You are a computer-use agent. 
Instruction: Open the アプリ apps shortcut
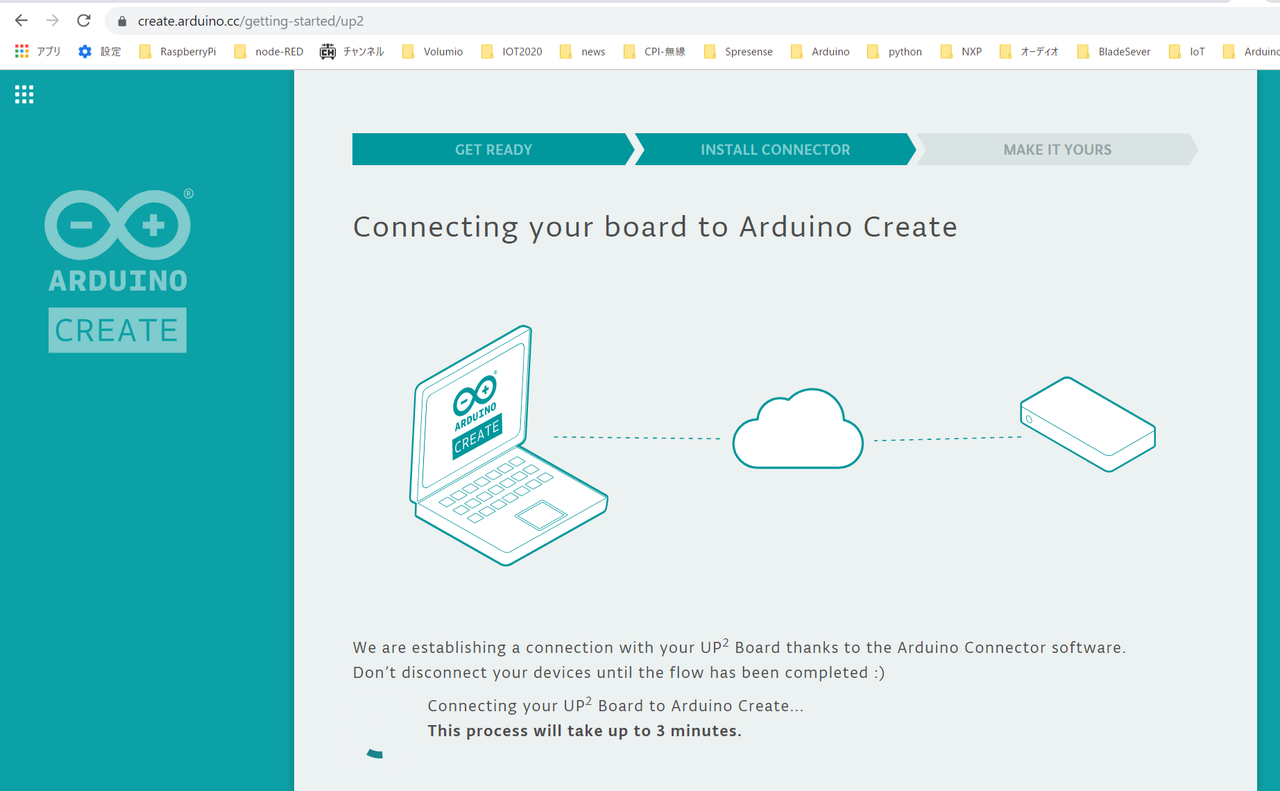38,51
